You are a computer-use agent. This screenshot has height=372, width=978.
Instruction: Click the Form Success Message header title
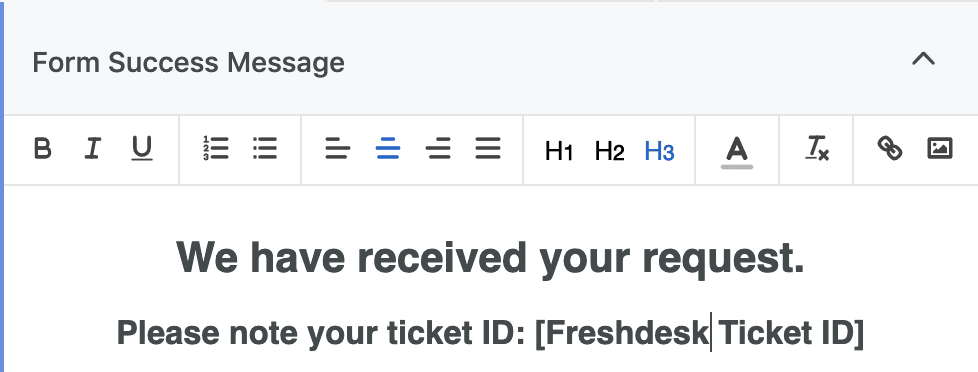pyautogui.click(x=188, y=62)
